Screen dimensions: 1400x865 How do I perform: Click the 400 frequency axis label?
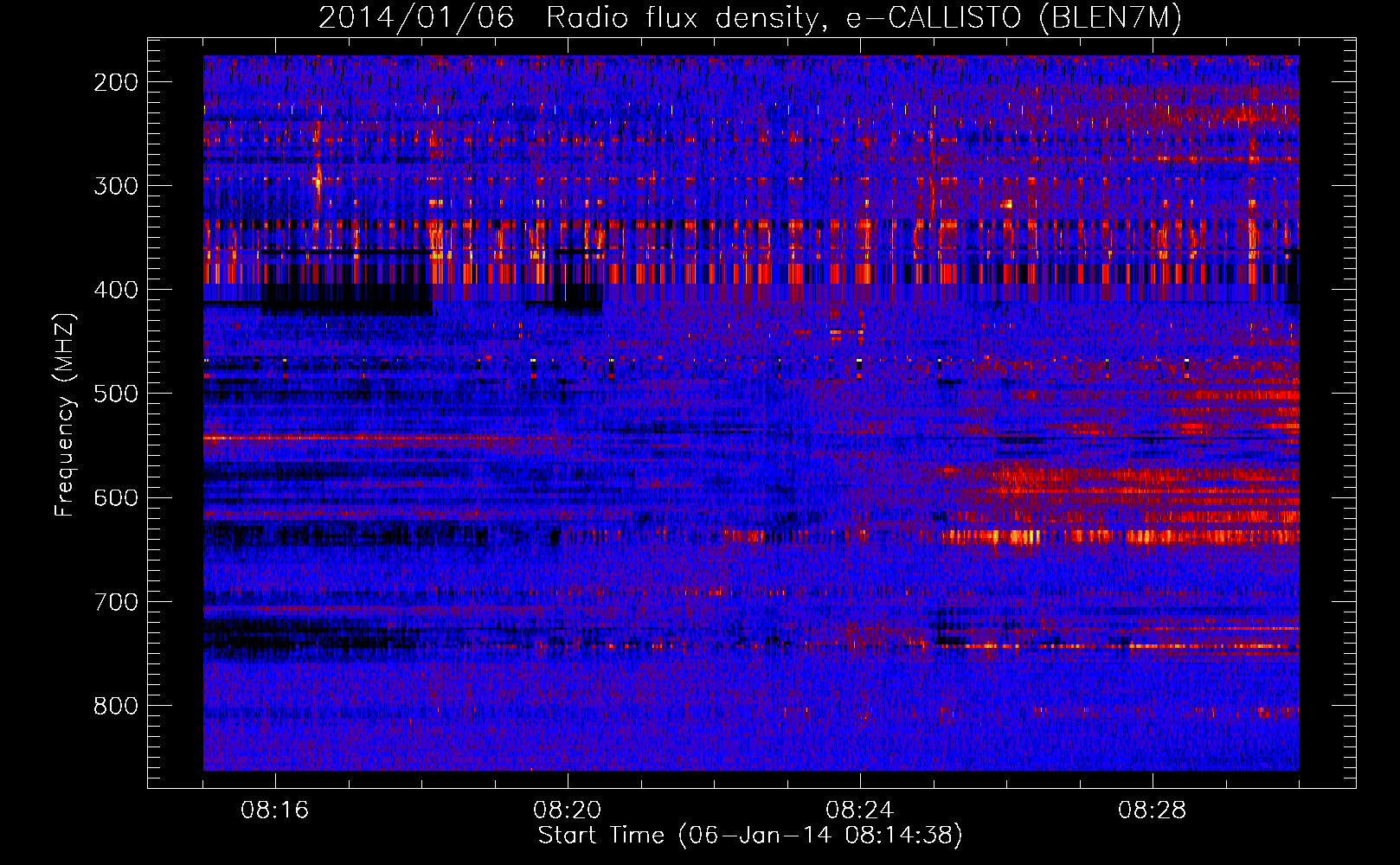[x=116, y=290]
